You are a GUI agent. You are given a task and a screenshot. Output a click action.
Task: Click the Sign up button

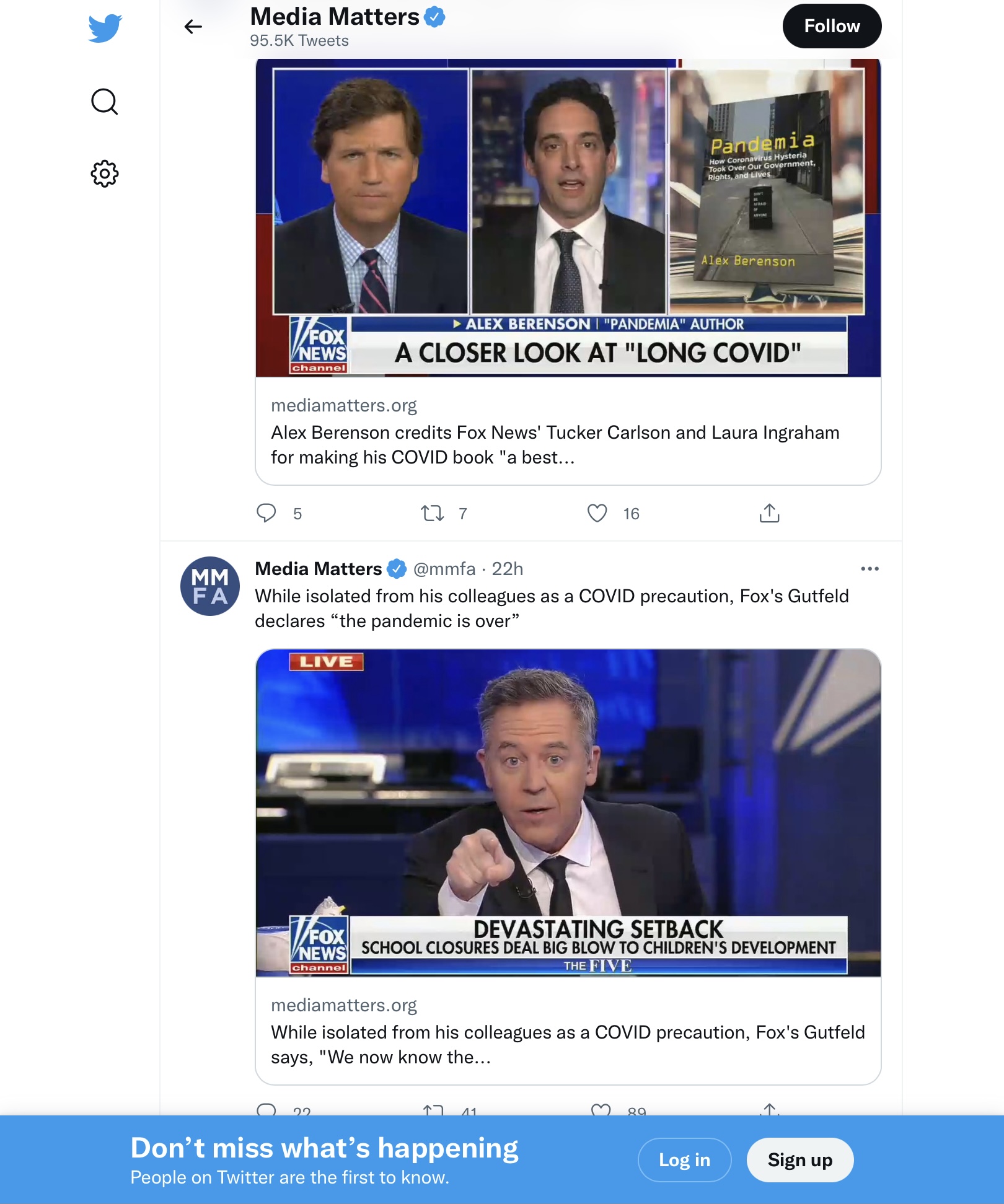[800, 1160]
